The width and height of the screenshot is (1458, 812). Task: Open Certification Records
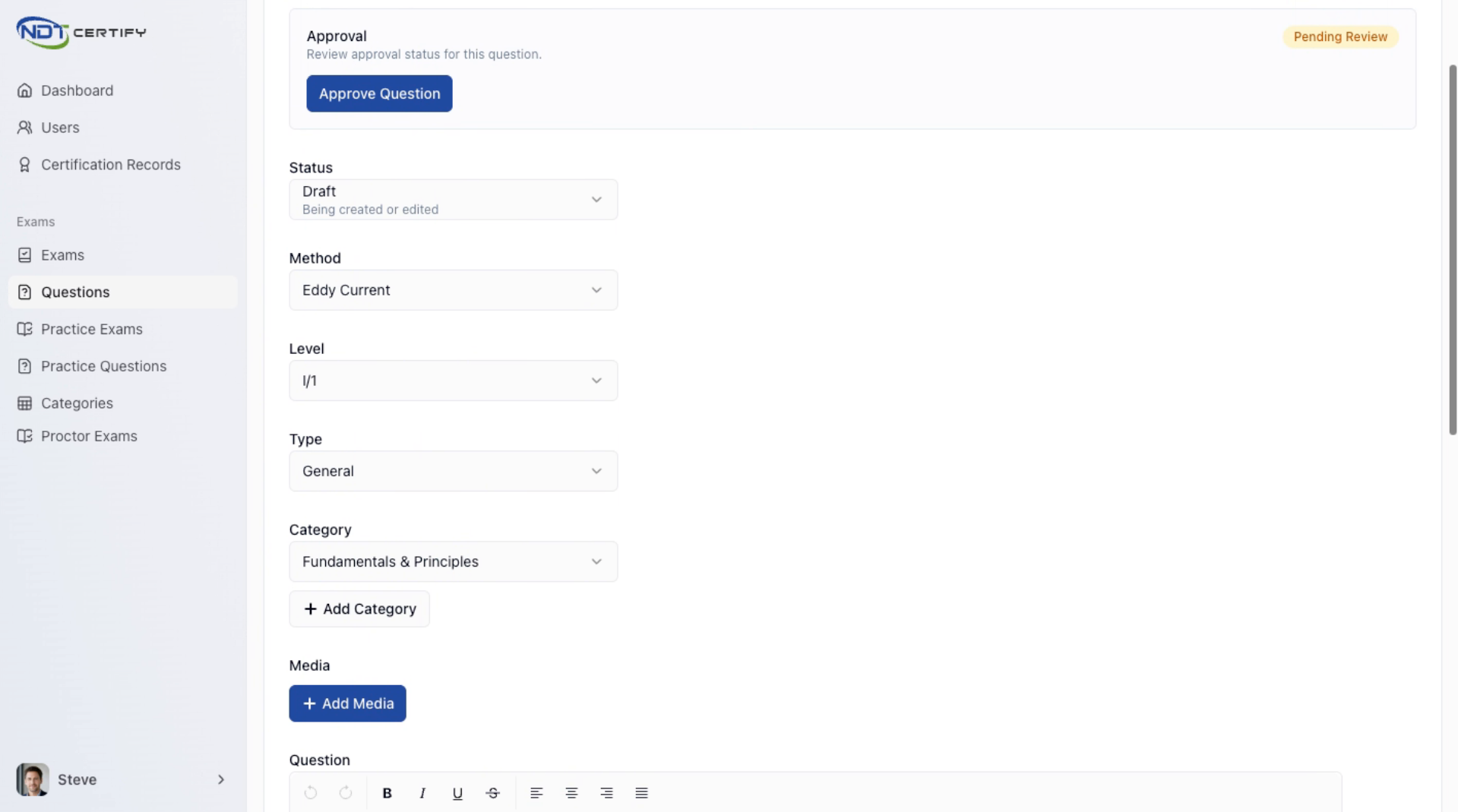122,165
